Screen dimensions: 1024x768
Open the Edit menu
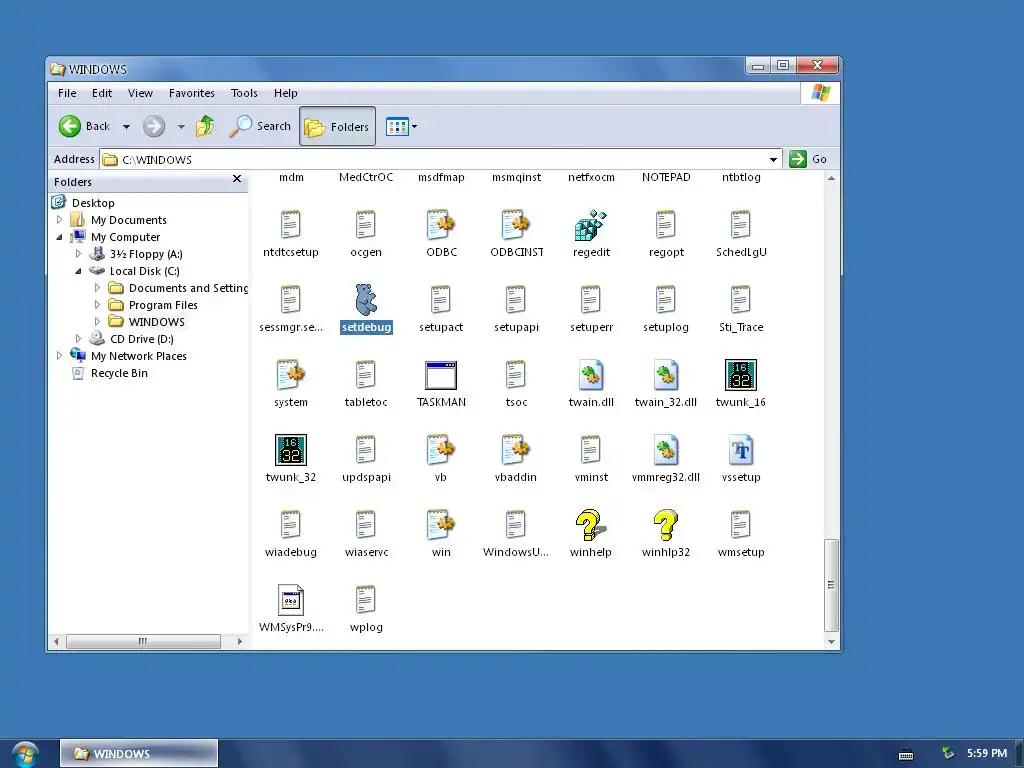102,93
